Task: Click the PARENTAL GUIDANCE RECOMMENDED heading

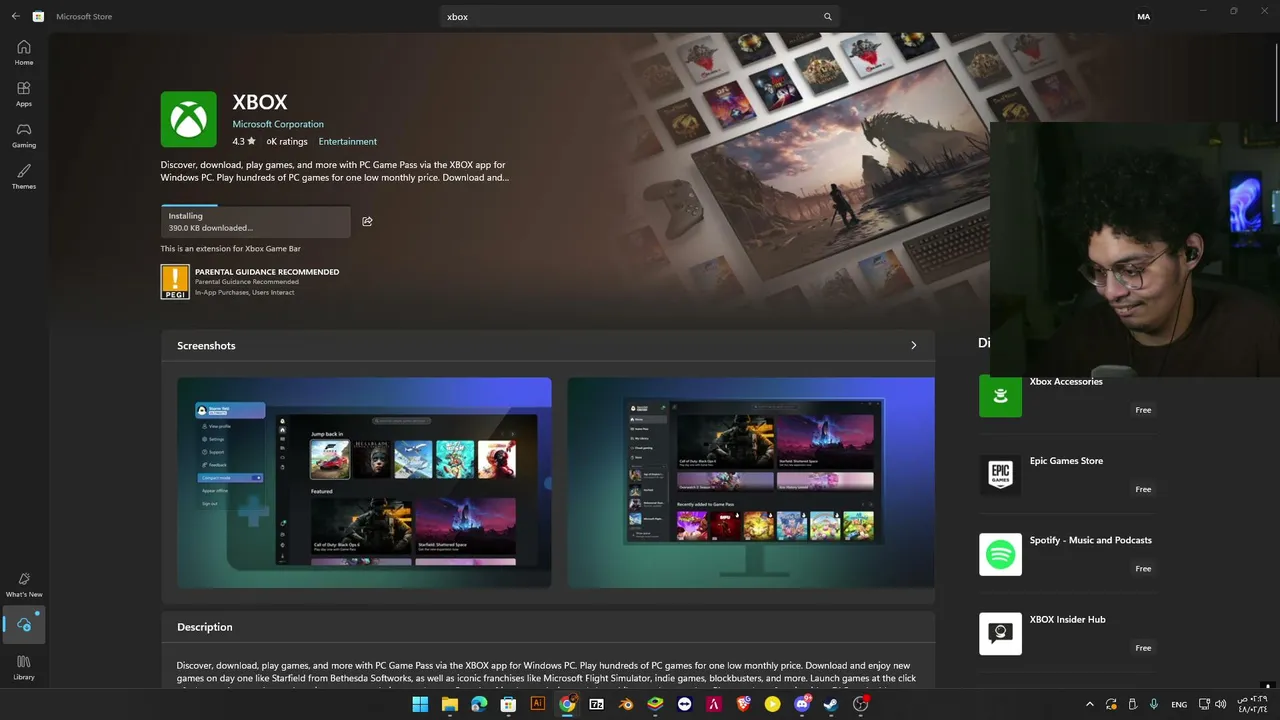Action: [x=267, y=272]
